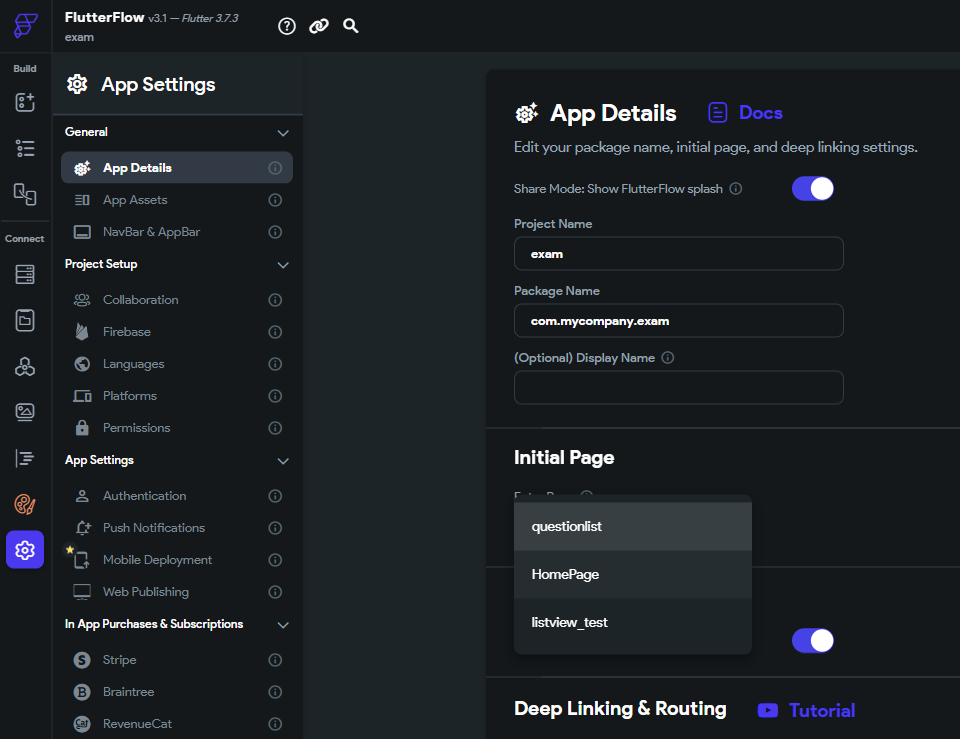Show info for Authentication row

pos(276,496)
